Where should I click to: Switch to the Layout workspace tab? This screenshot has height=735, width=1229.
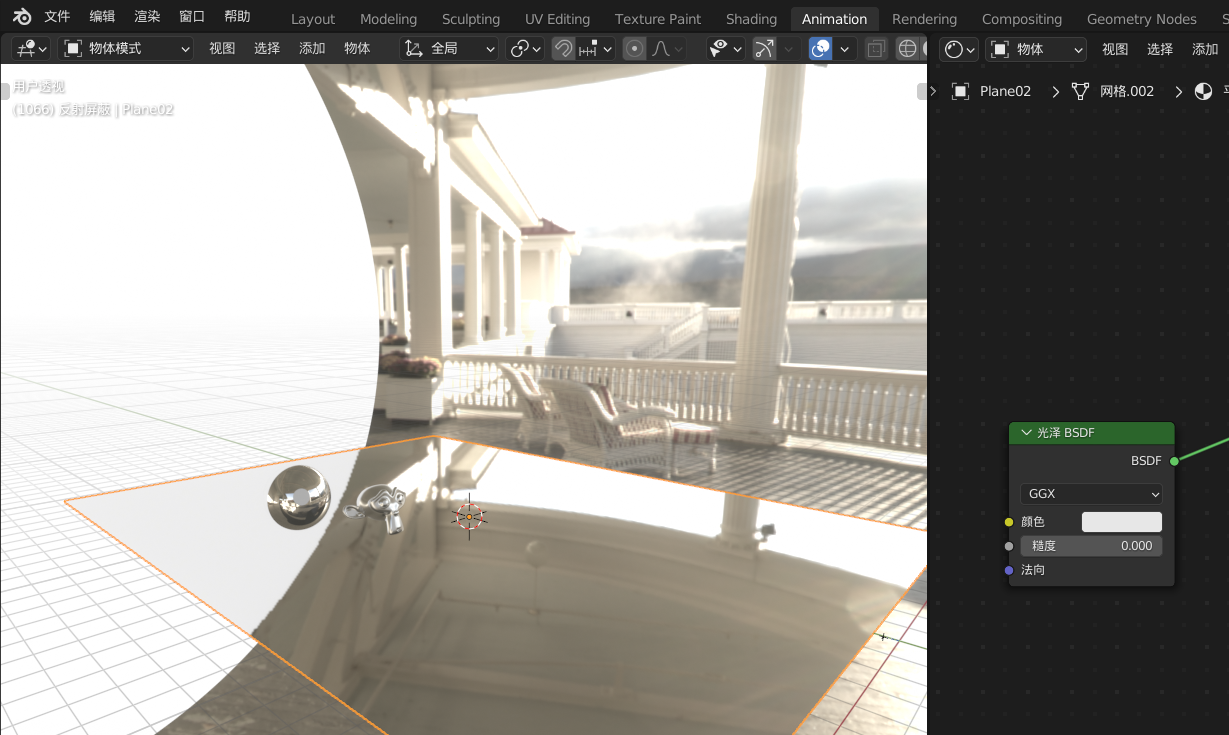click(313, 19)
